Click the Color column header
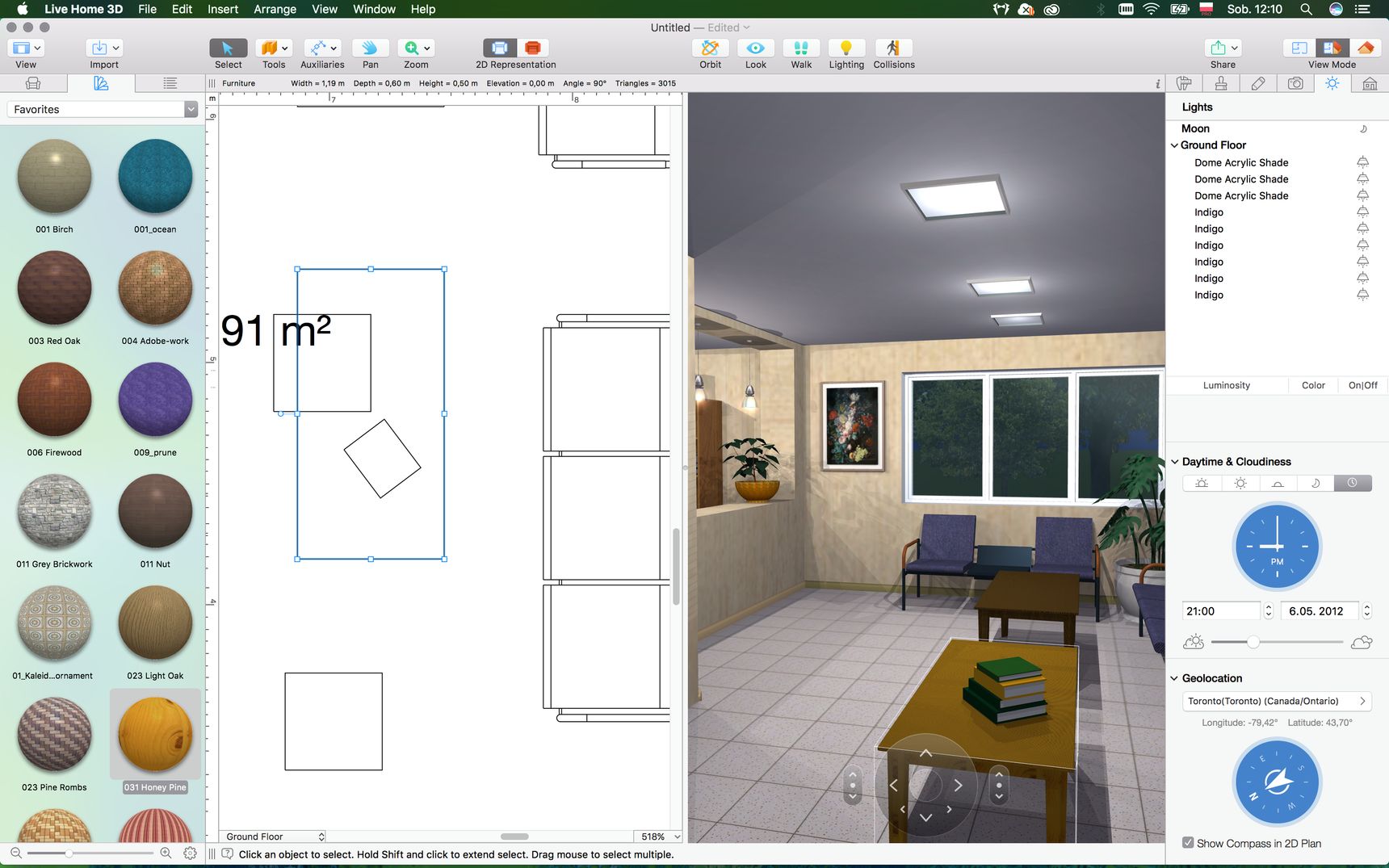Screen dimensions: 1389x868 (x=1313, y=385)
